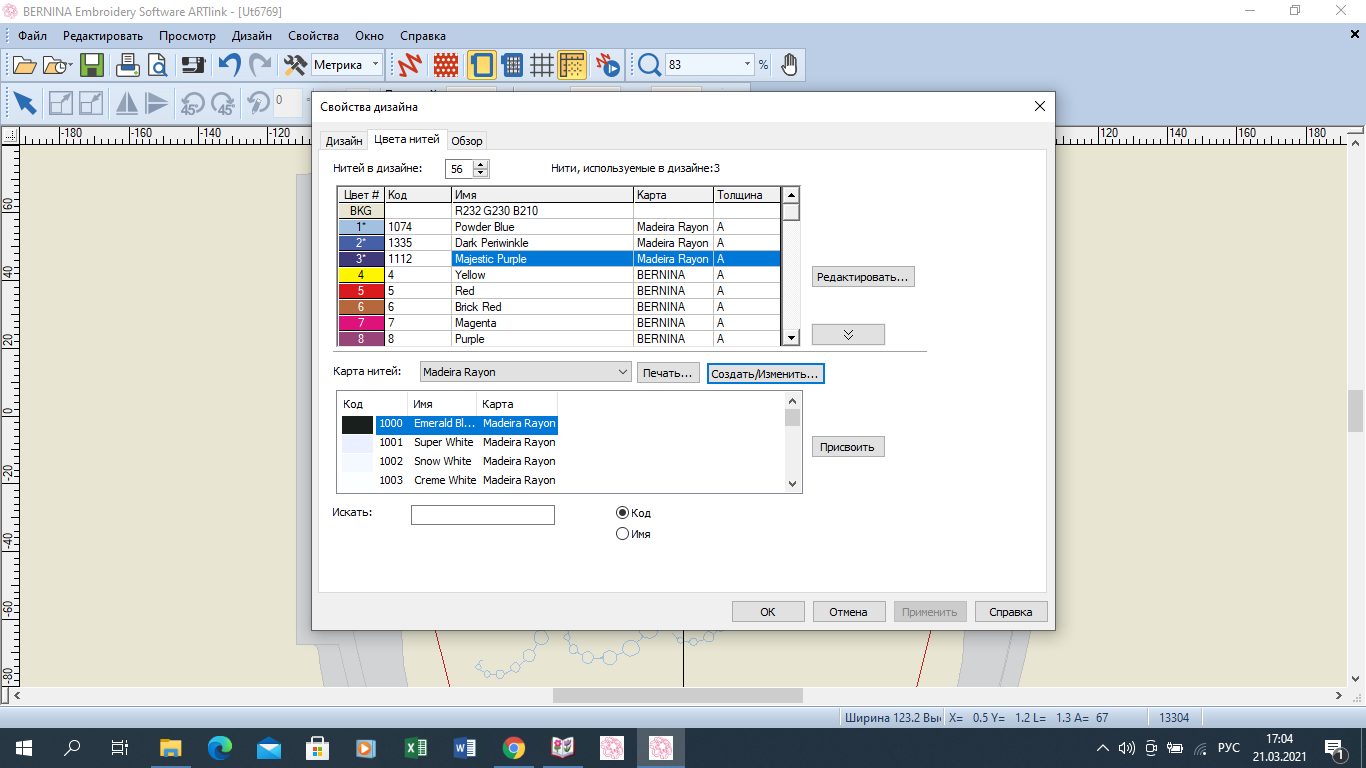Select the Имя radio button
This screenshot has width=1366, height=768.
pos(623,534)
